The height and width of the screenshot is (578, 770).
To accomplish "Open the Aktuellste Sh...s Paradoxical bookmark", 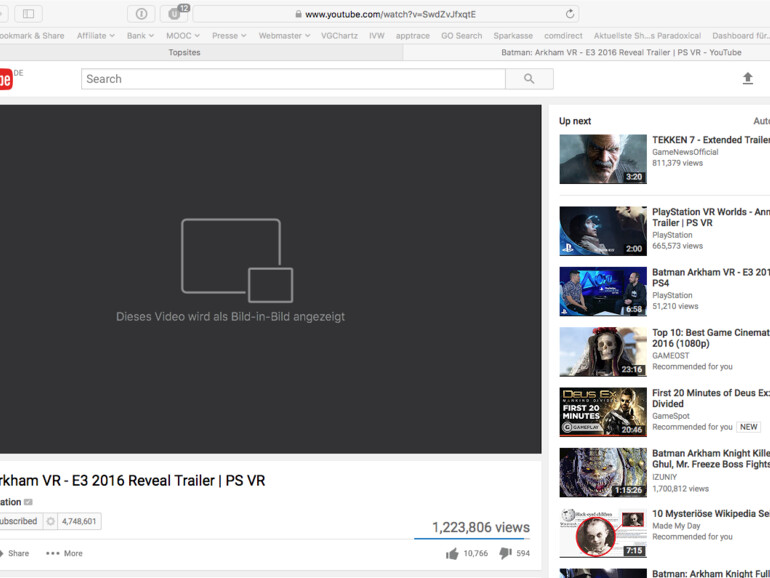I will (x=647, y=36).
